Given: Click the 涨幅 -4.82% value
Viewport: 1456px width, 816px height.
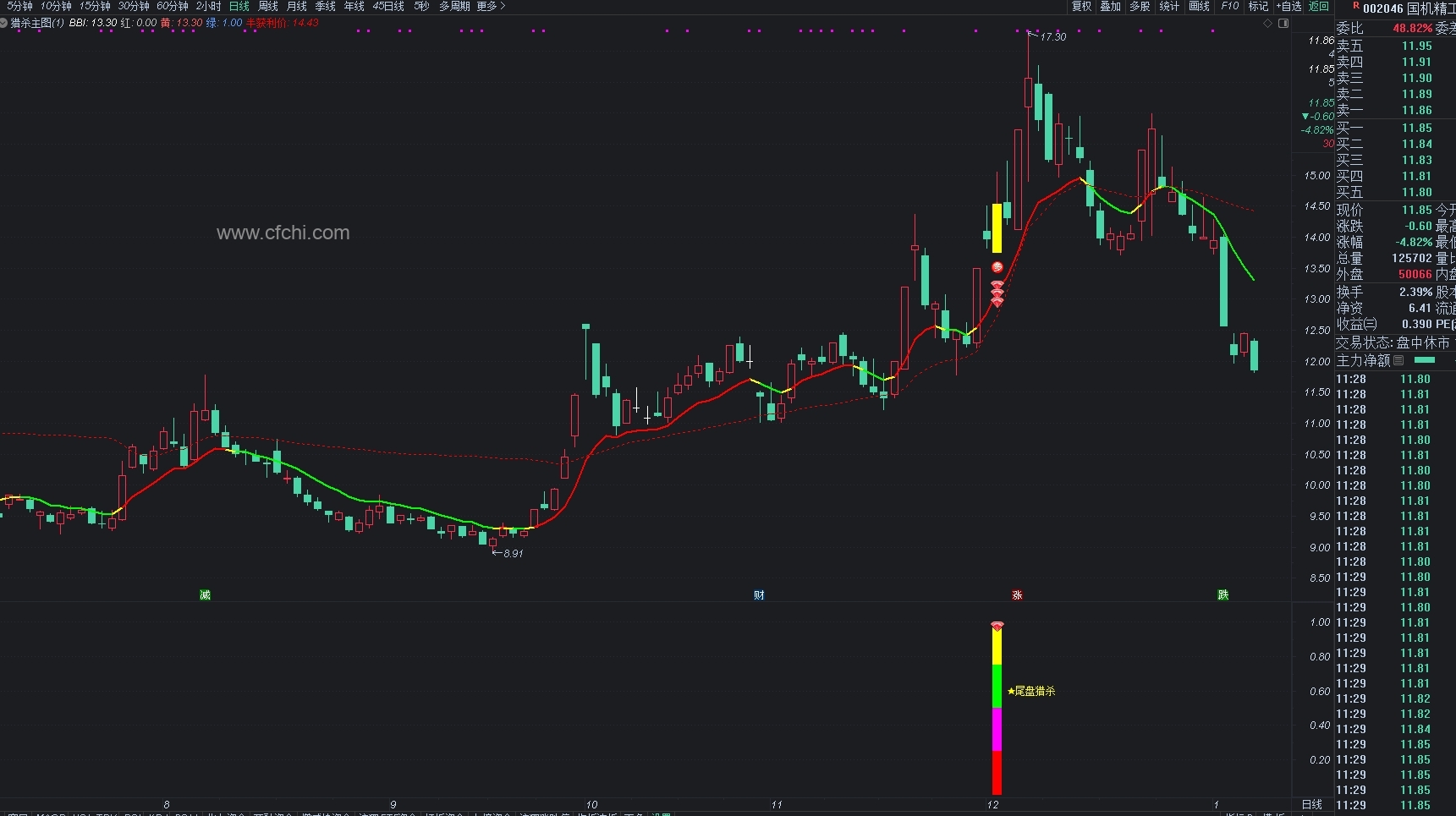Looking at the screenshot, I should 1413,242.
